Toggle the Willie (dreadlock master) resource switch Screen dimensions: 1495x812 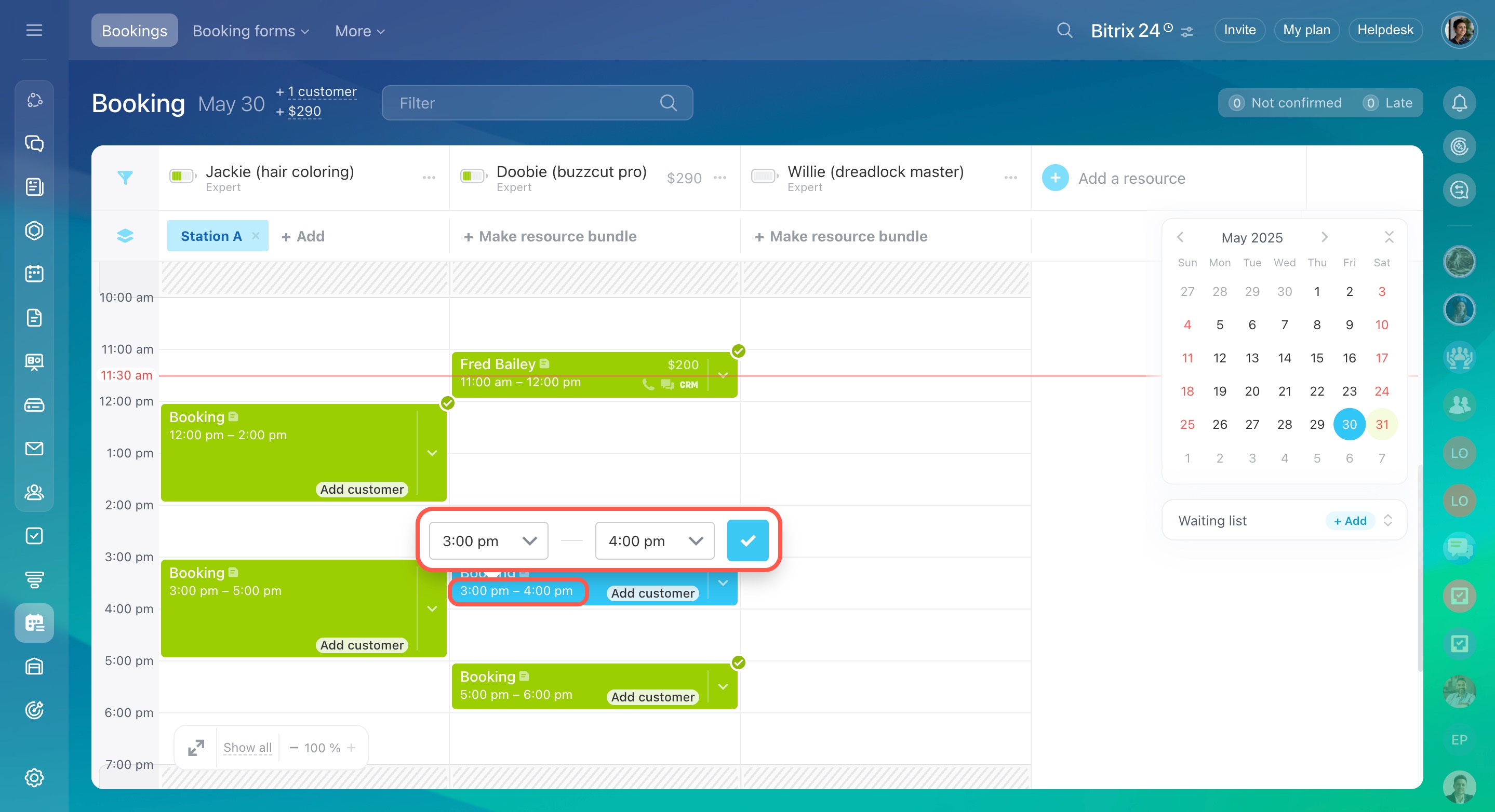point(764,177)
